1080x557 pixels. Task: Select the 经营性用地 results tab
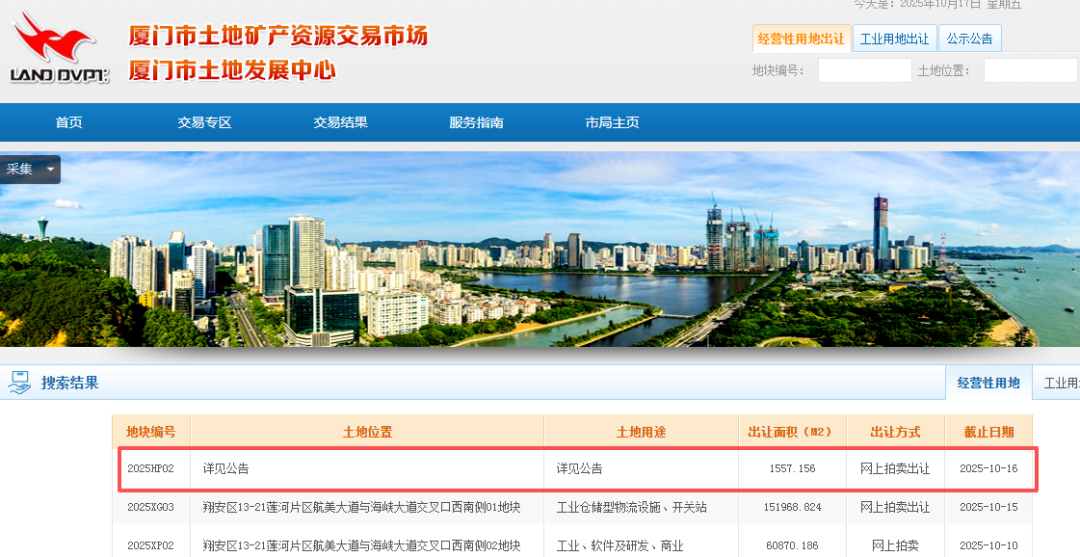(988, 382)
